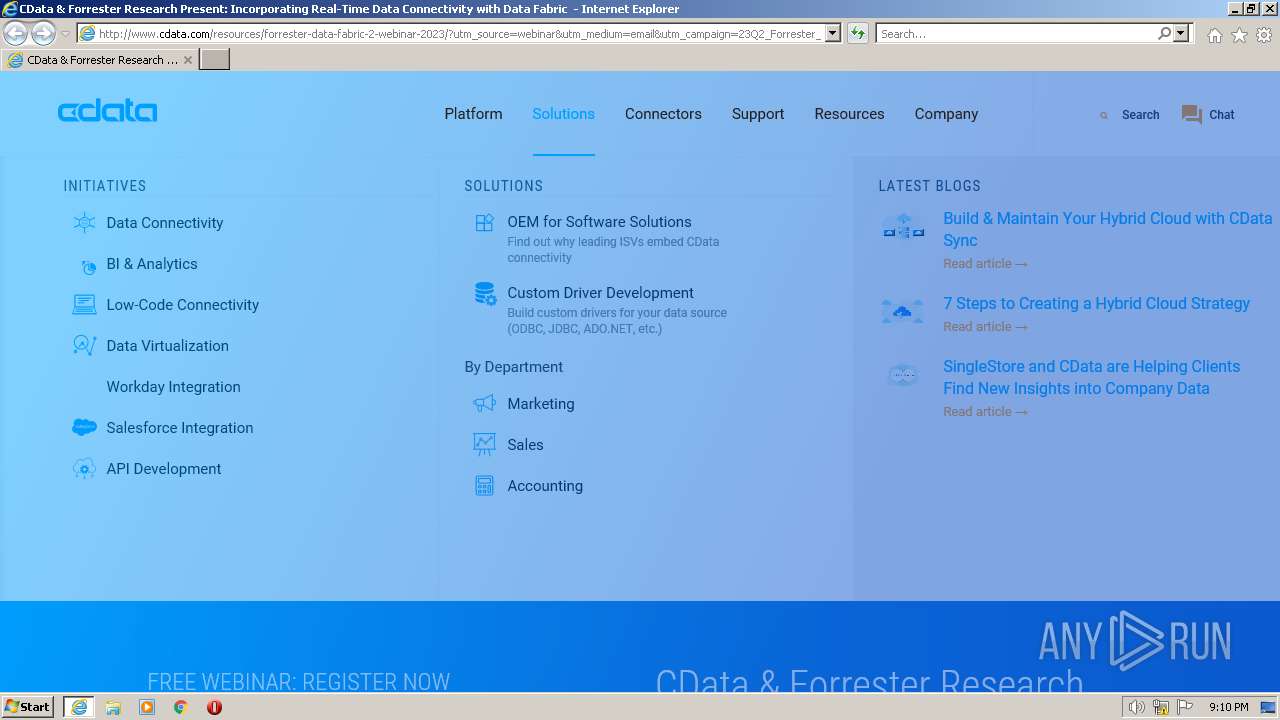Click the IE Home icon
The width and height of the screenshot is (1280, 720).
coord(1214,35)
